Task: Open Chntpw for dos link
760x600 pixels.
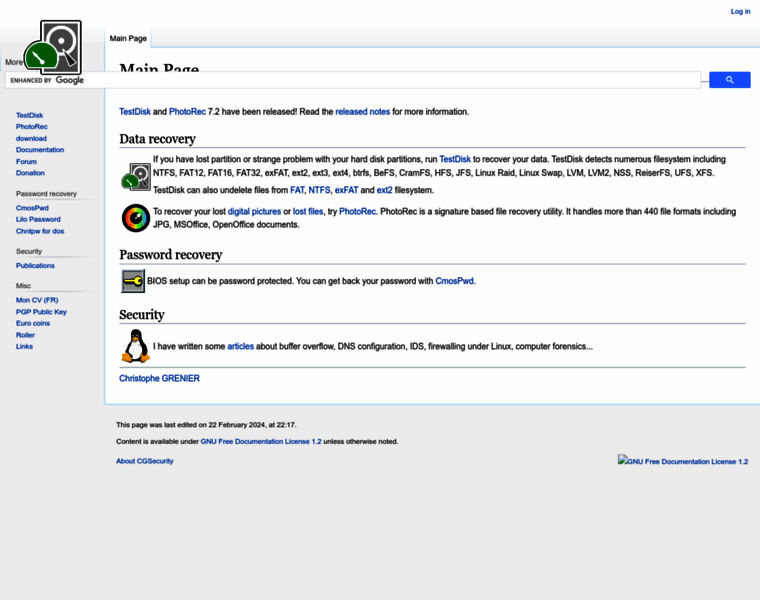Action: pyautogui.click(x=40, y=231)
